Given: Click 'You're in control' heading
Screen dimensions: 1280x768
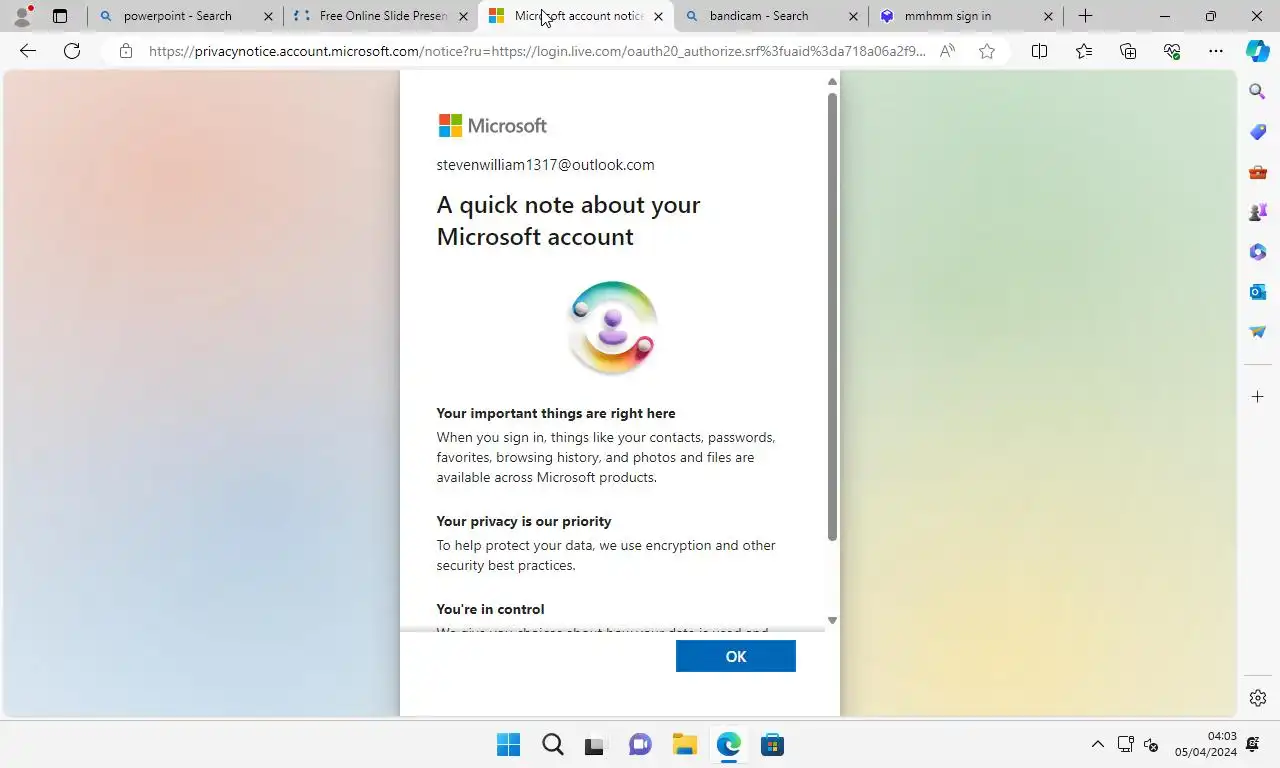Looking at the screenshot, I should pos(490,609).
